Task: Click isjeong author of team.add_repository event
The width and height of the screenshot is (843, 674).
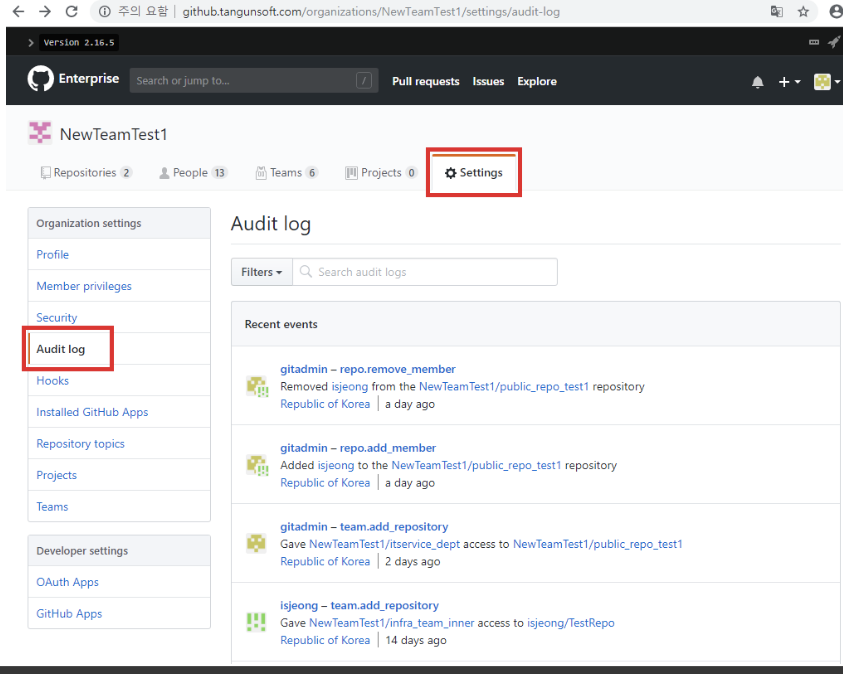Action: click(299, 605)
